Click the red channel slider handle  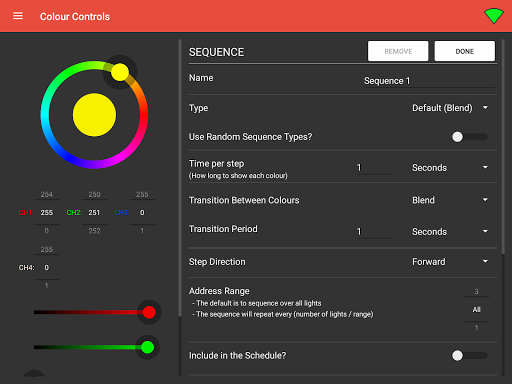coord(149,312)
